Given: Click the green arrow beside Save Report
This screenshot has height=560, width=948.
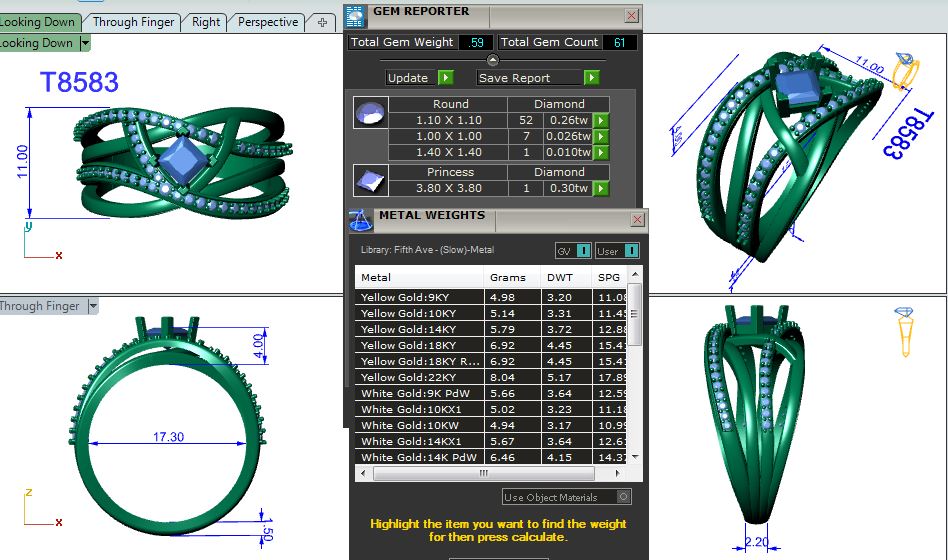Looking at the screenshot, I should click(x=592, y=78).
